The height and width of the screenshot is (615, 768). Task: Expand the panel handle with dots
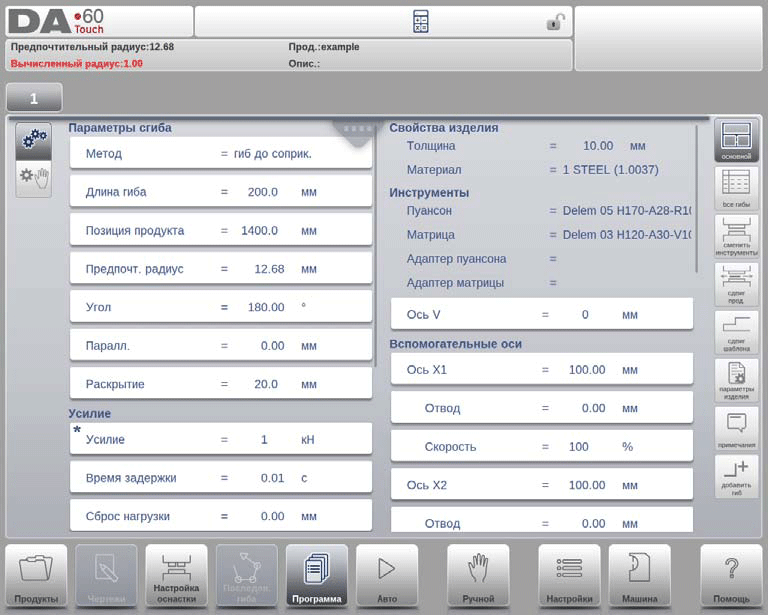pyautogui.click(x=357, y=129)
